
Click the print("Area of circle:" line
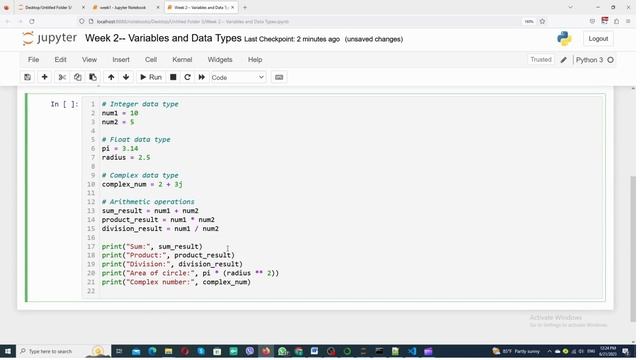tap(190, 273)
